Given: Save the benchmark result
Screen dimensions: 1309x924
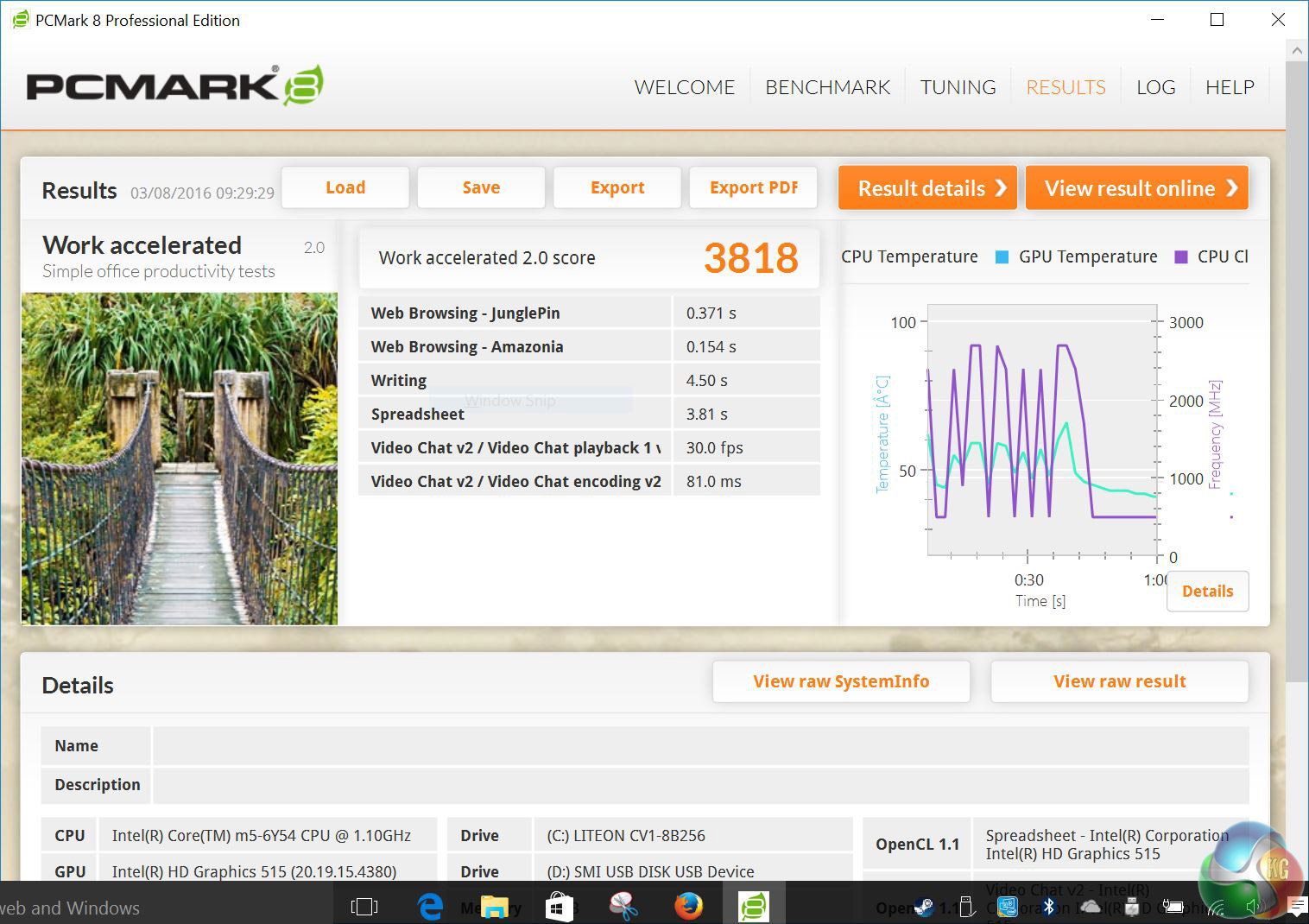Looking at the screenshot, I should pyautogui.click(x=481, y=187).
